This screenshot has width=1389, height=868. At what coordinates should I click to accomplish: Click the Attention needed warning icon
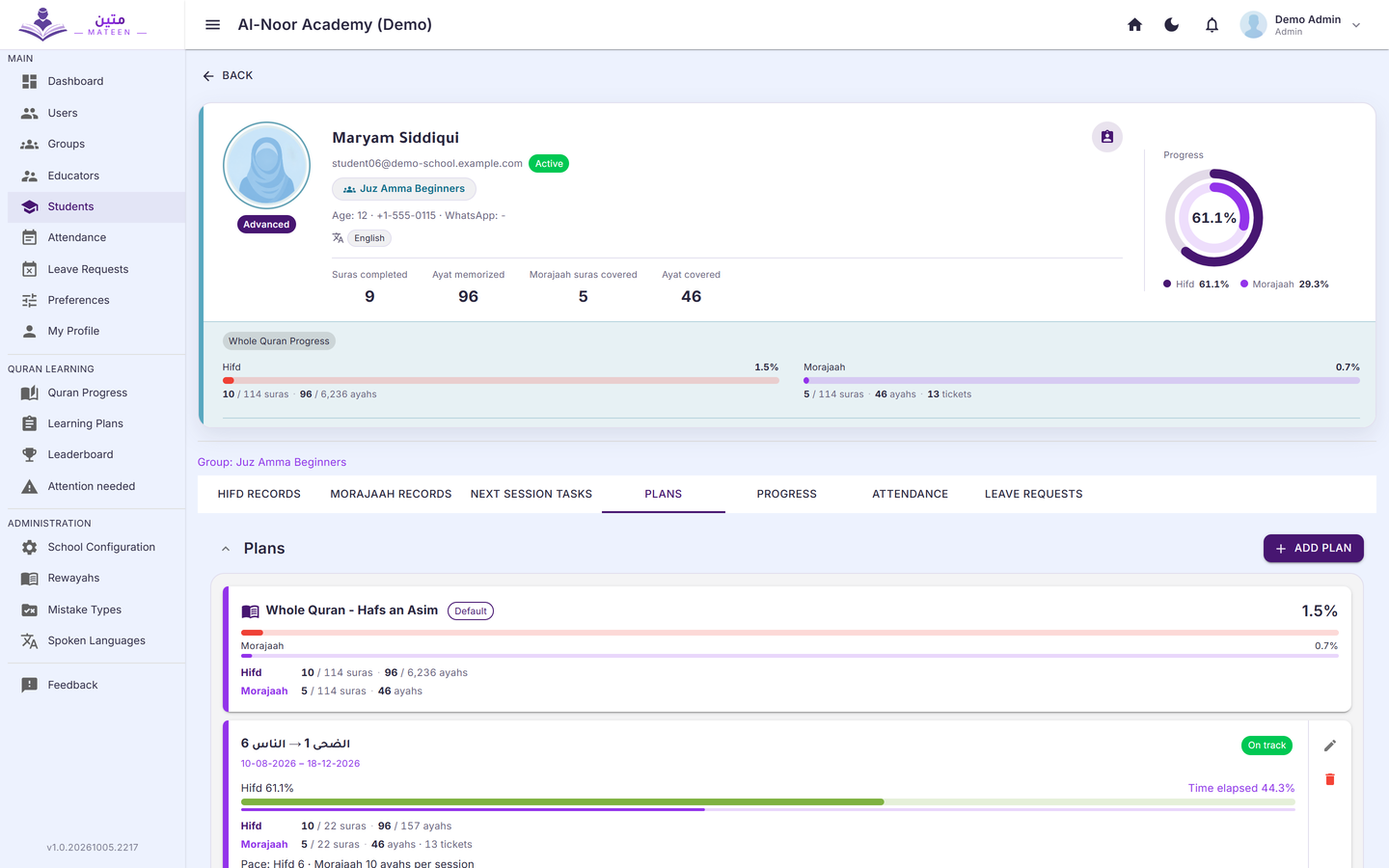click(30, 486)
